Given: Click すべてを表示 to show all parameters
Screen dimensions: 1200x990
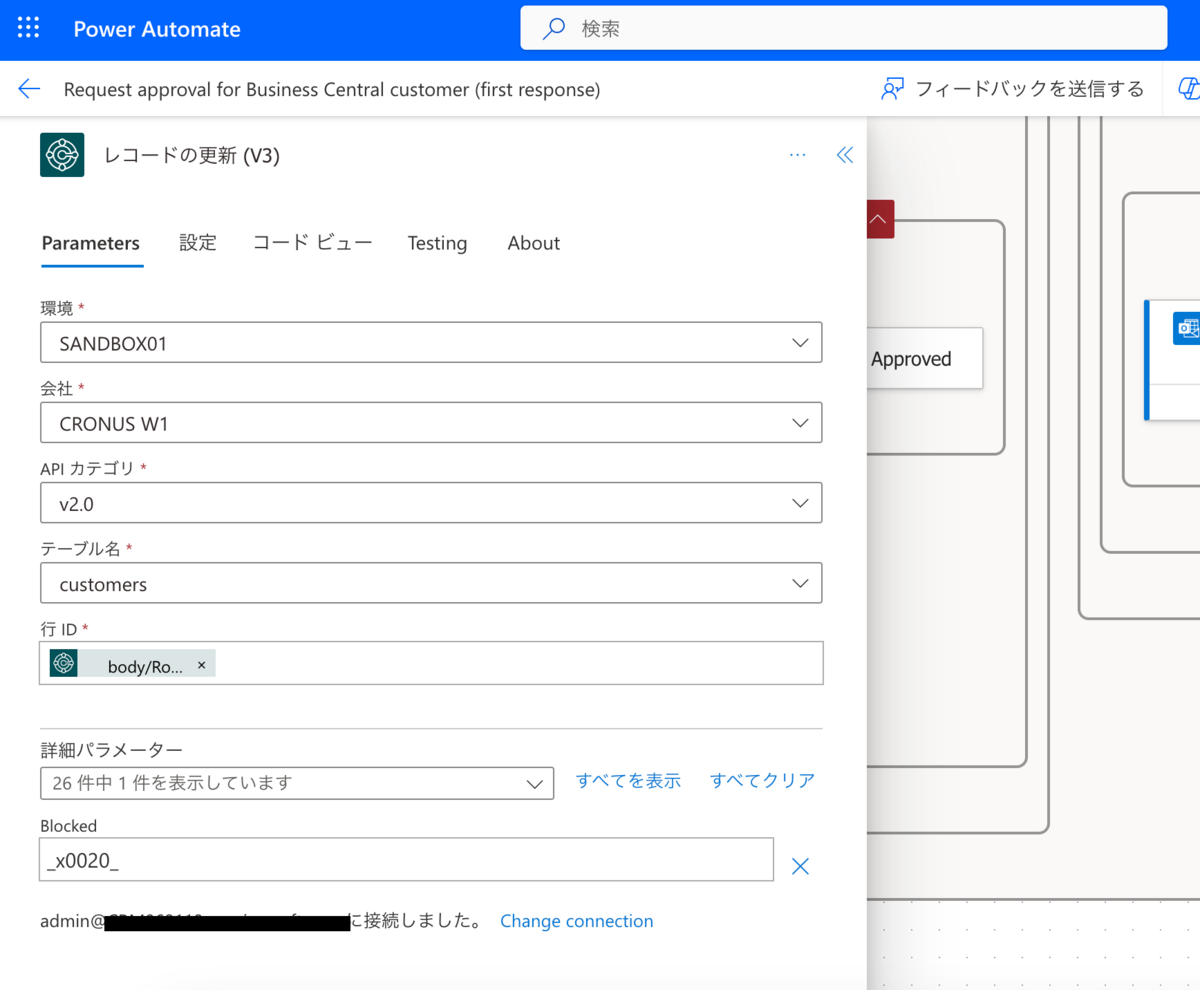Looking at the screenshot, I should click(x=628, y=781).
